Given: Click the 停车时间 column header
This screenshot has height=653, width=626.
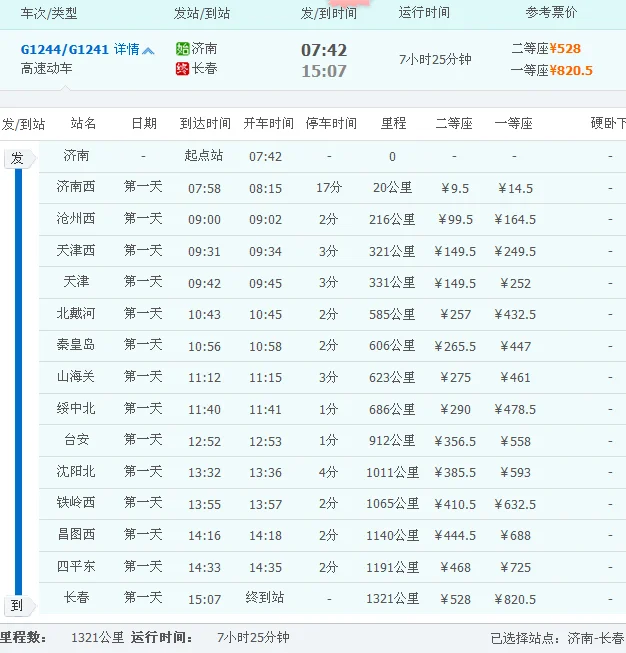Looking at the screenshot, I should (x=331, y=123).
